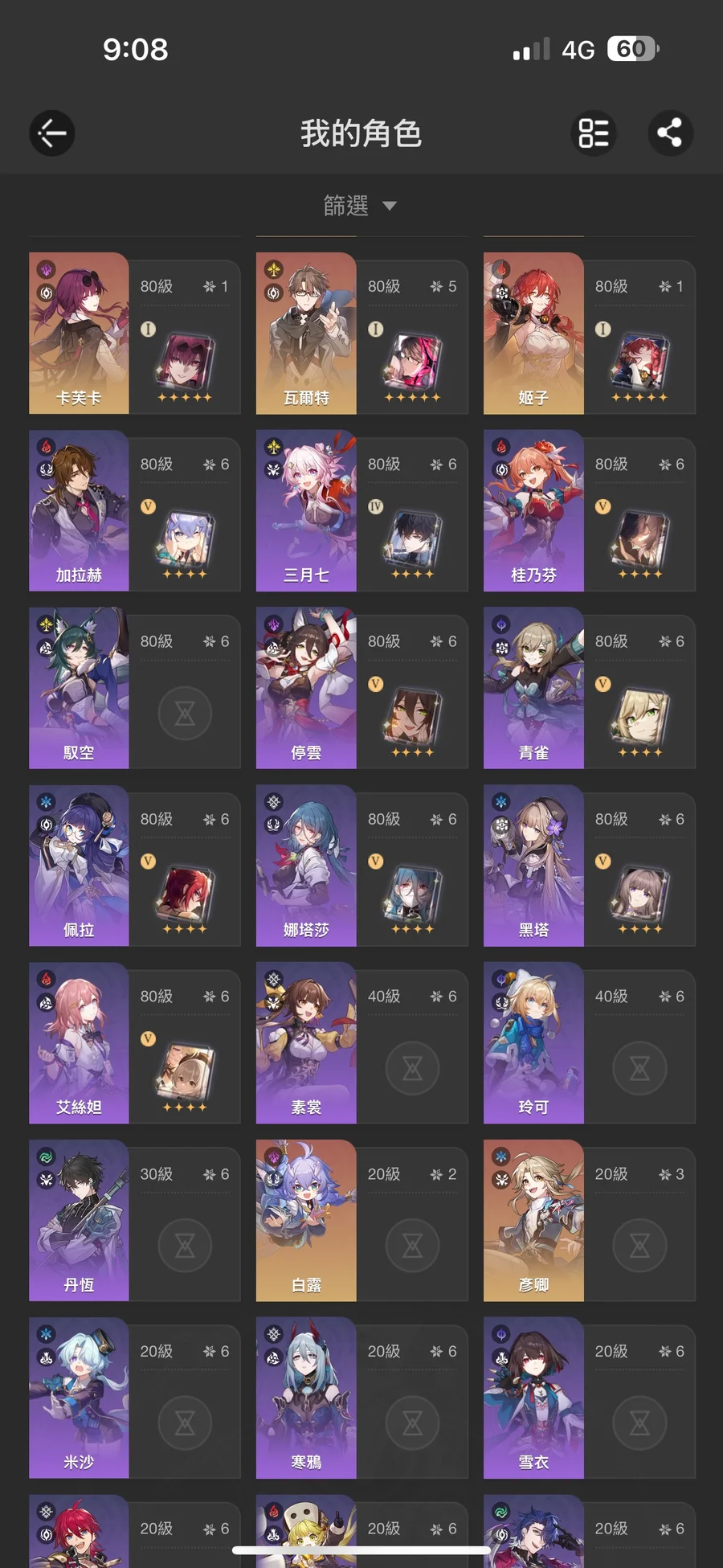Switch to list view layout icon

[594, 133]
